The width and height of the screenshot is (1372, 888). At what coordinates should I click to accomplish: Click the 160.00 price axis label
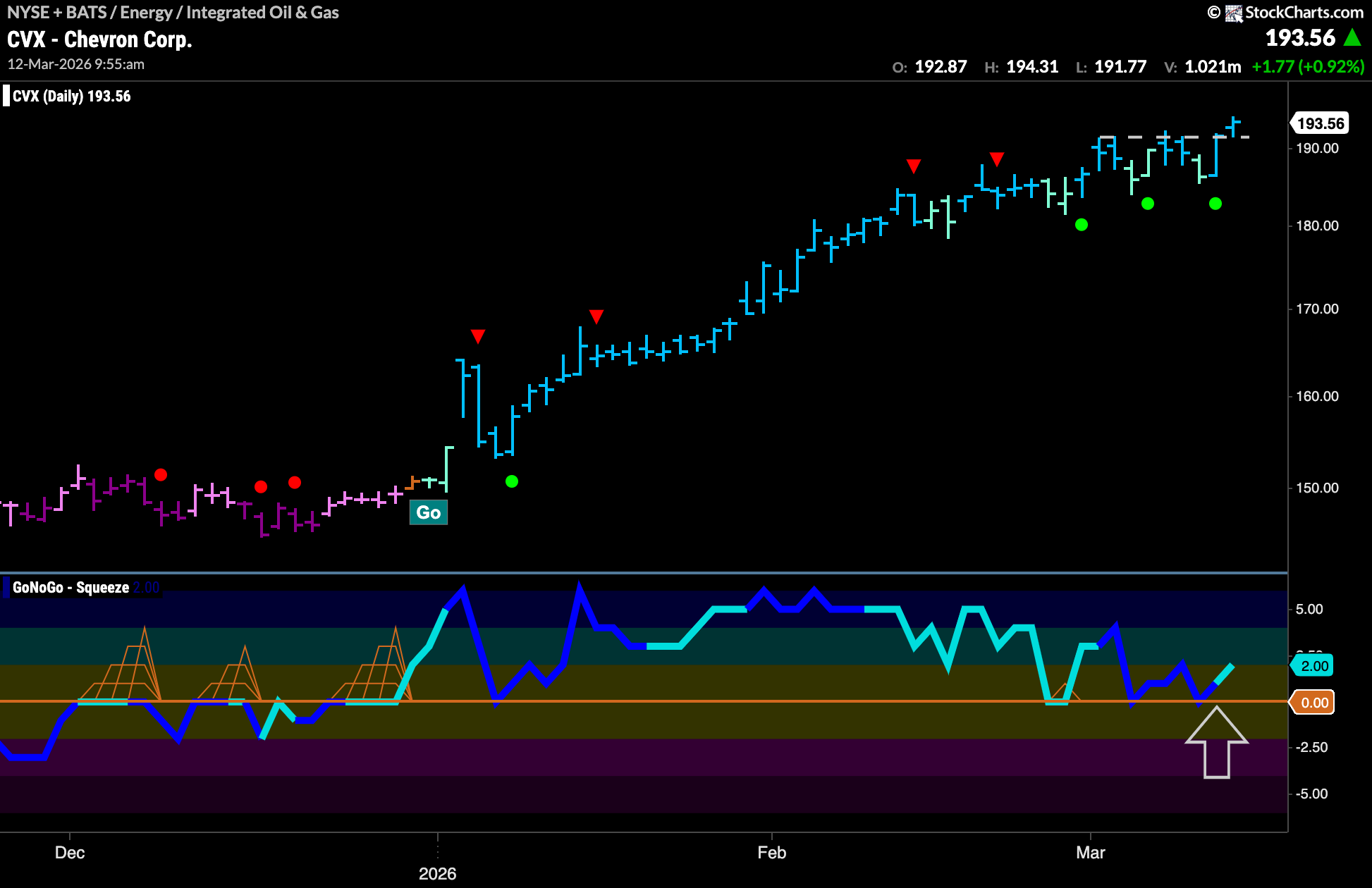[1317, 396]
